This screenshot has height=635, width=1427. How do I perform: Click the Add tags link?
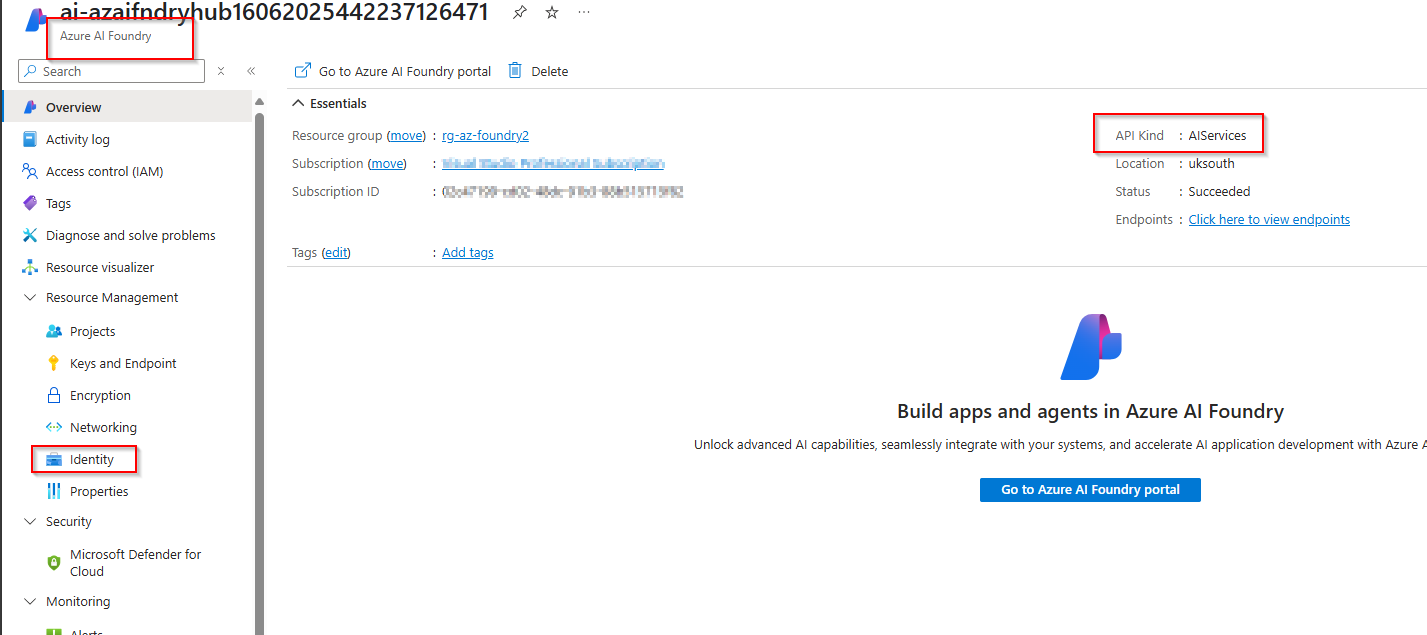coord(468,252)
